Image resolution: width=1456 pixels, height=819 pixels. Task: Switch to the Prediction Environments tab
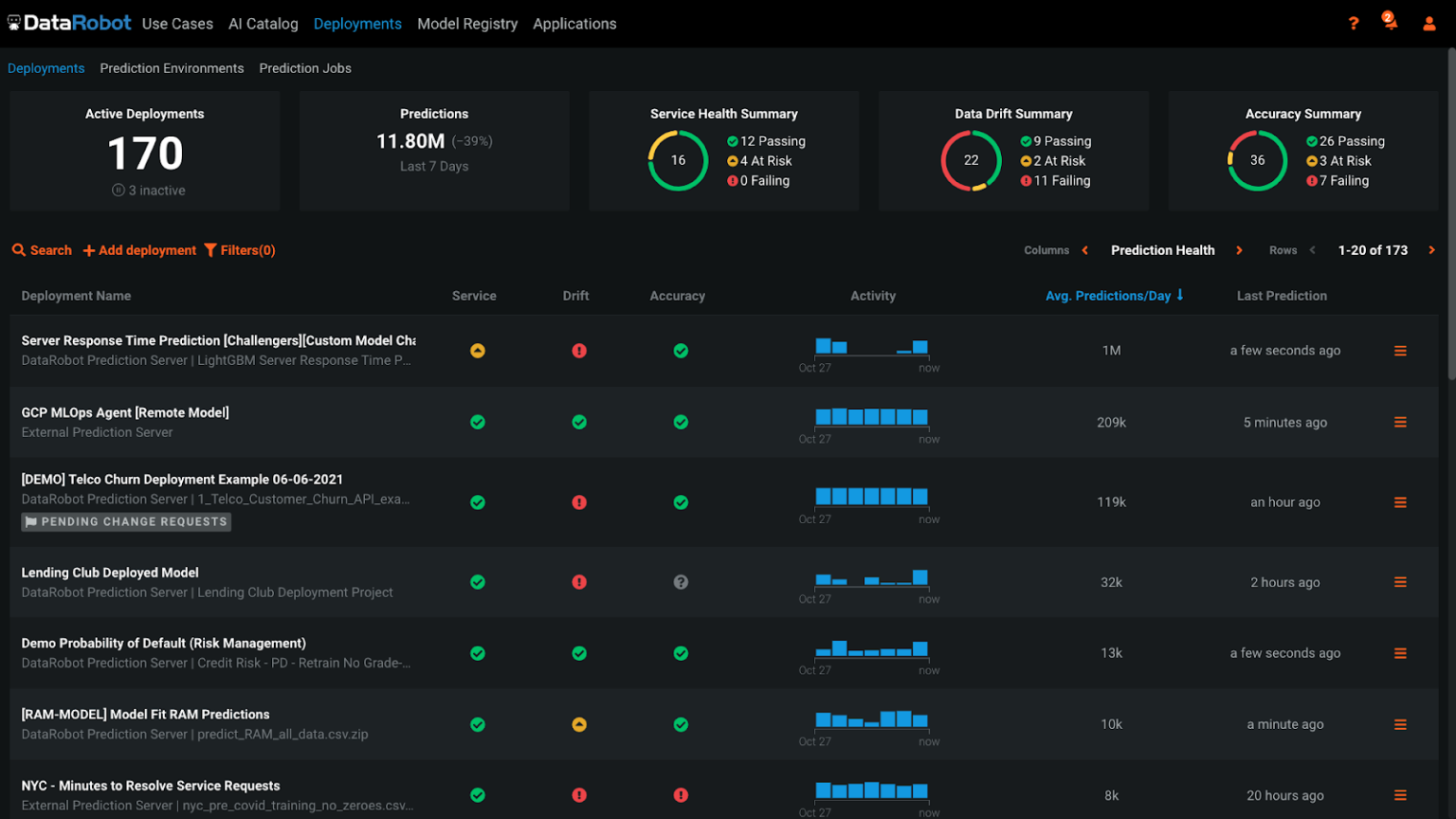point(172,68)
